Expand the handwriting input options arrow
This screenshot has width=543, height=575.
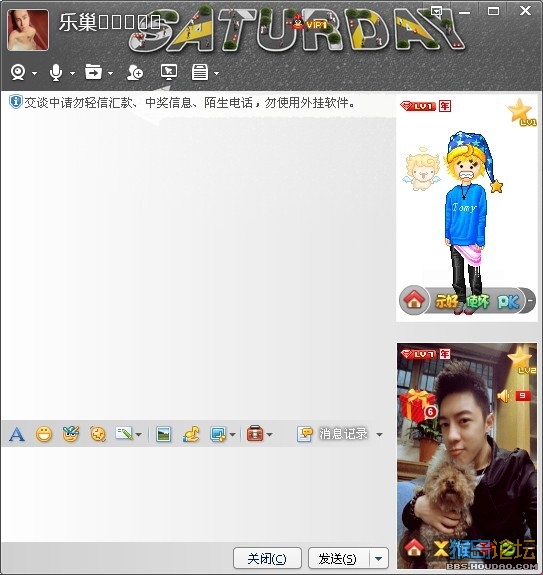[x=139, y=435]
